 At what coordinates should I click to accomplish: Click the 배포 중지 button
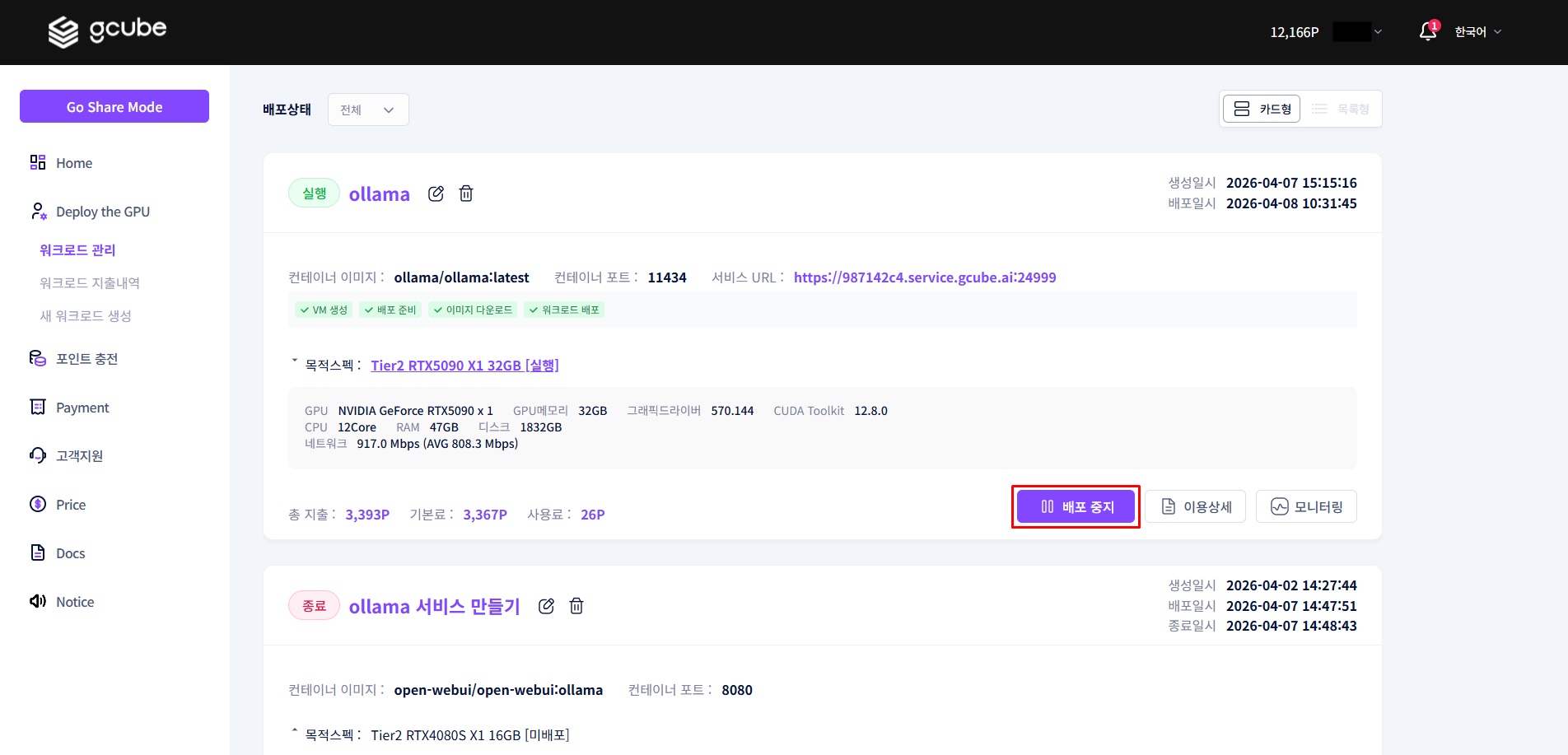1076,506
